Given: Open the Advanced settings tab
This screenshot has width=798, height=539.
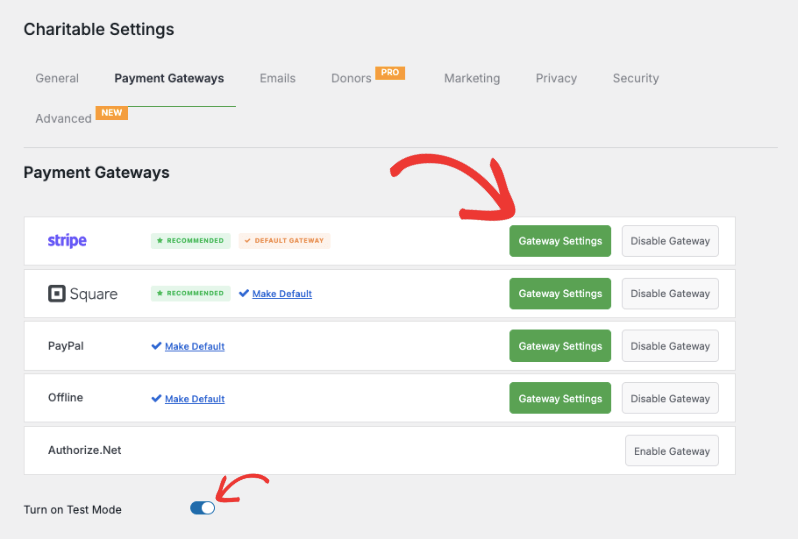Looking at the screenshot, I should point(64,119).
